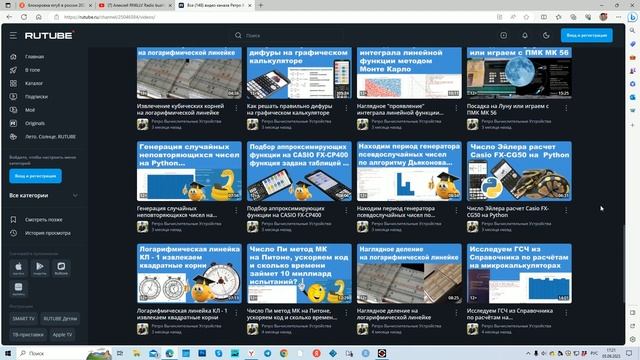Click the SMART TV button
This screenshot has height=360, width=640.
click(24, 318)
